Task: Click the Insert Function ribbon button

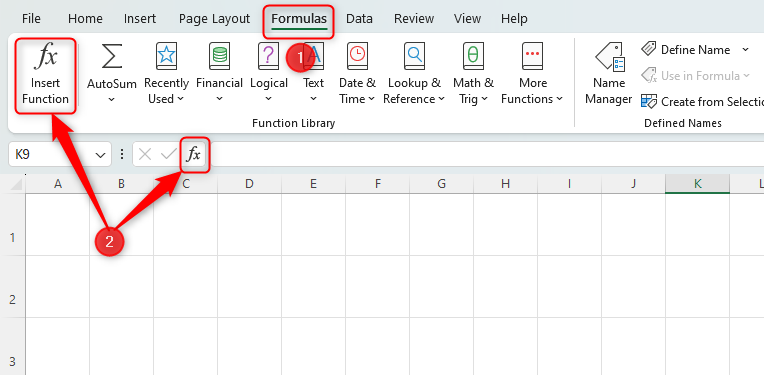Action: (46, 77)
